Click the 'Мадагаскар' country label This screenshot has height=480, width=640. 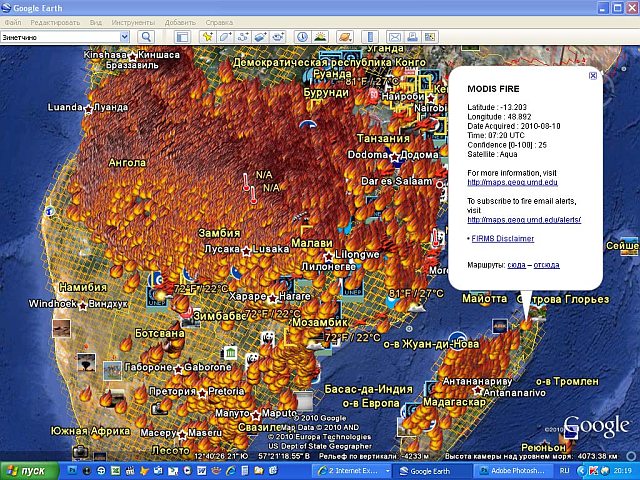[x=454, y=402]
